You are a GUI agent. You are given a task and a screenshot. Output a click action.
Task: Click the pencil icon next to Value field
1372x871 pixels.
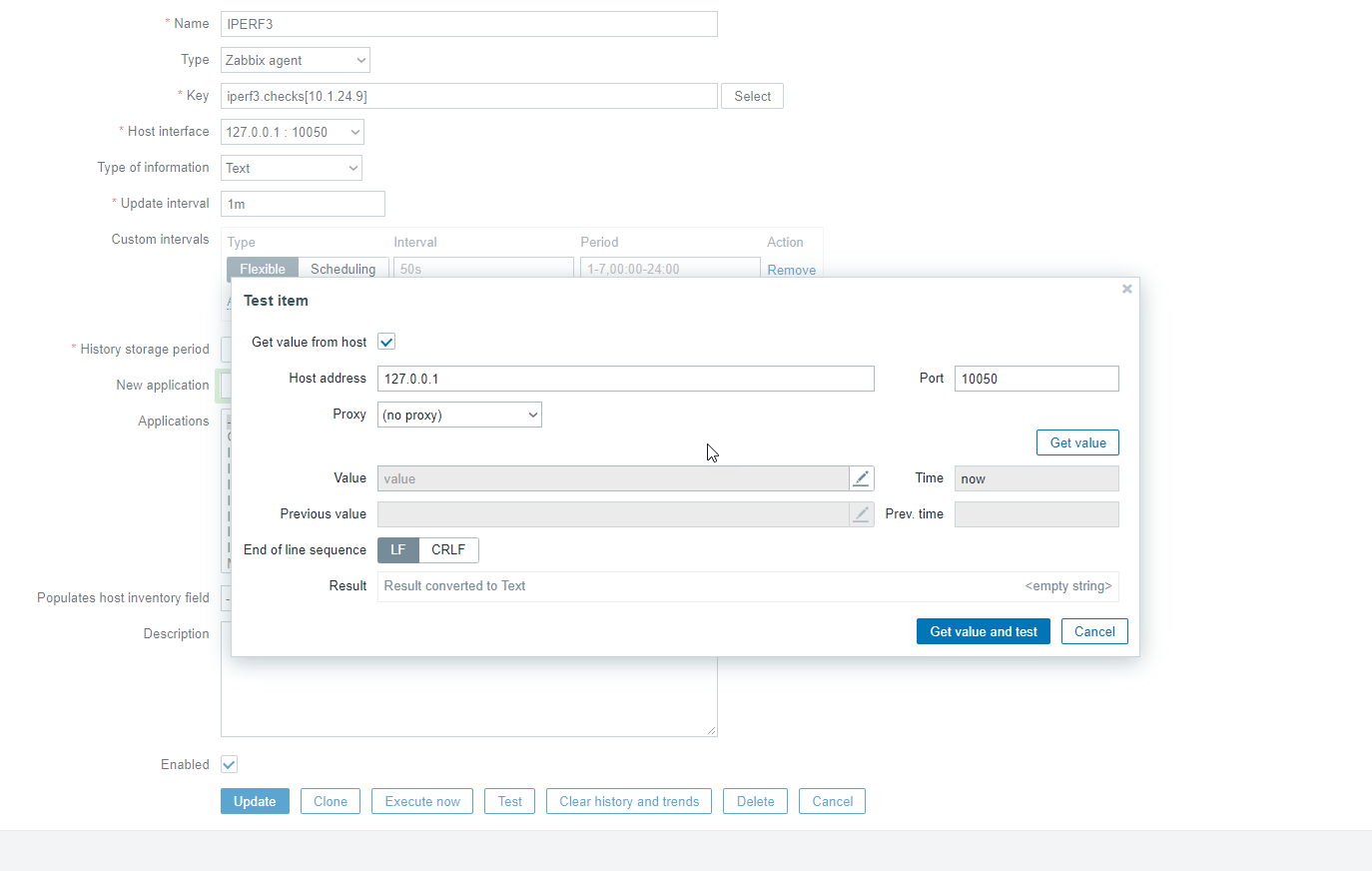pos(861,478)
